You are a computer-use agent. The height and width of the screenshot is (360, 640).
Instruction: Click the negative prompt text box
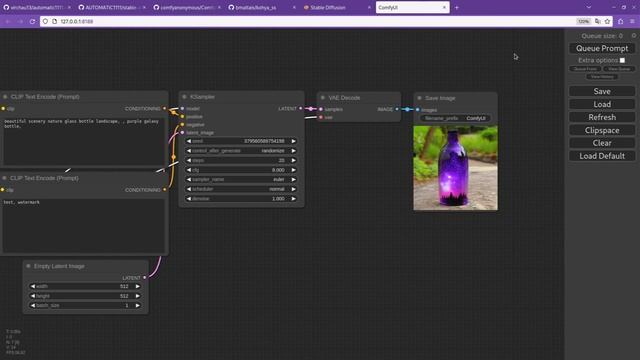point(84,225)
